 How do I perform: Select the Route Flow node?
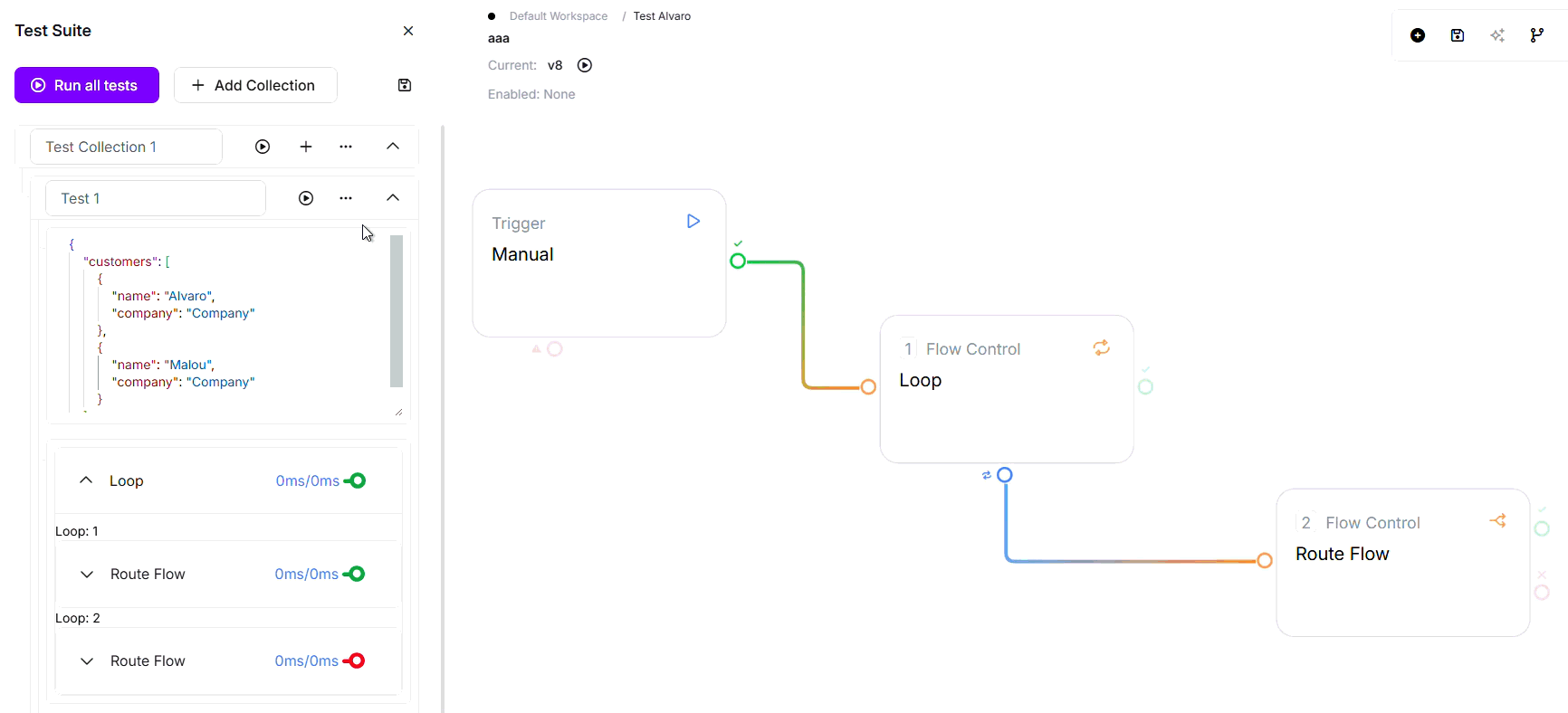(1403, 563)
